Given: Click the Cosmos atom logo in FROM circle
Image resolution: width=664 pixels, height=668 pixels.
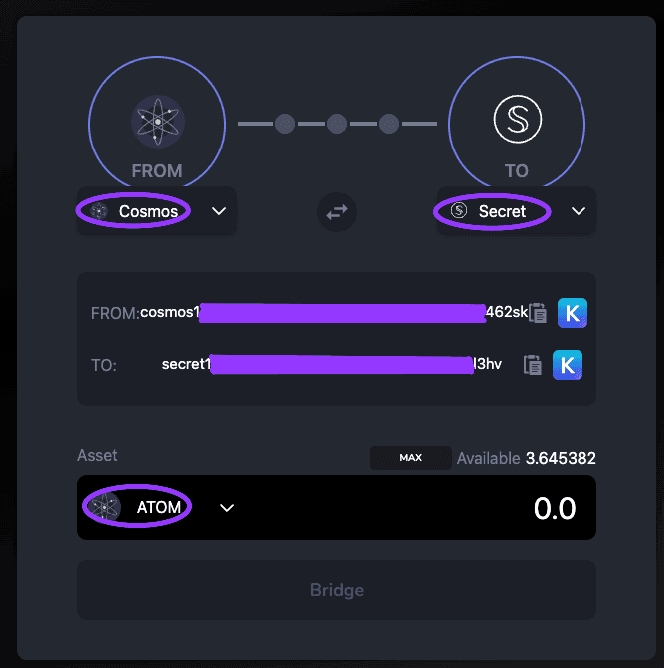Looking at the screenshot, I should [158, 122].
